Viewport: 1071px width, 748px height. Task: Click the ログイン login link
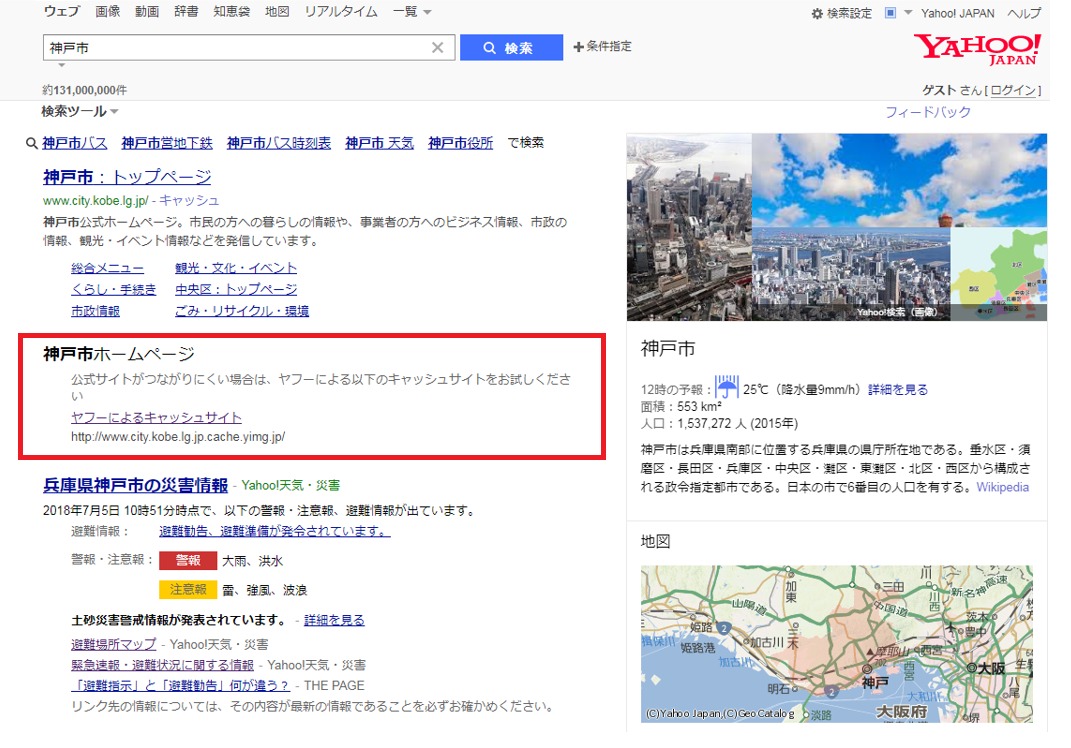pyautogui.click(x=1012, y=90)
